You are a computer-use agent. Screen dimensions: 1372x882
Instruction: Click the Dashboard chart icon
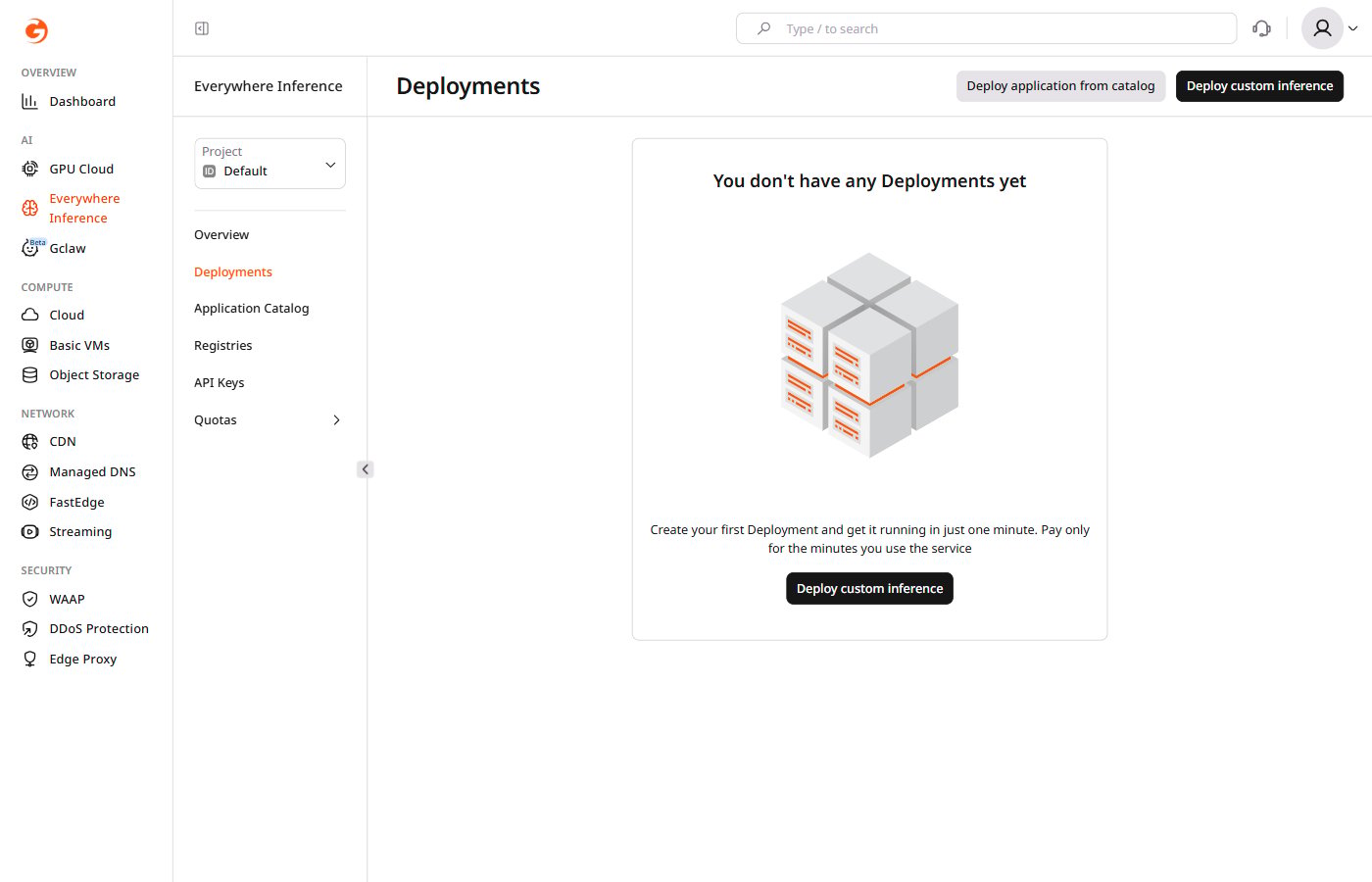coord(30,101)
